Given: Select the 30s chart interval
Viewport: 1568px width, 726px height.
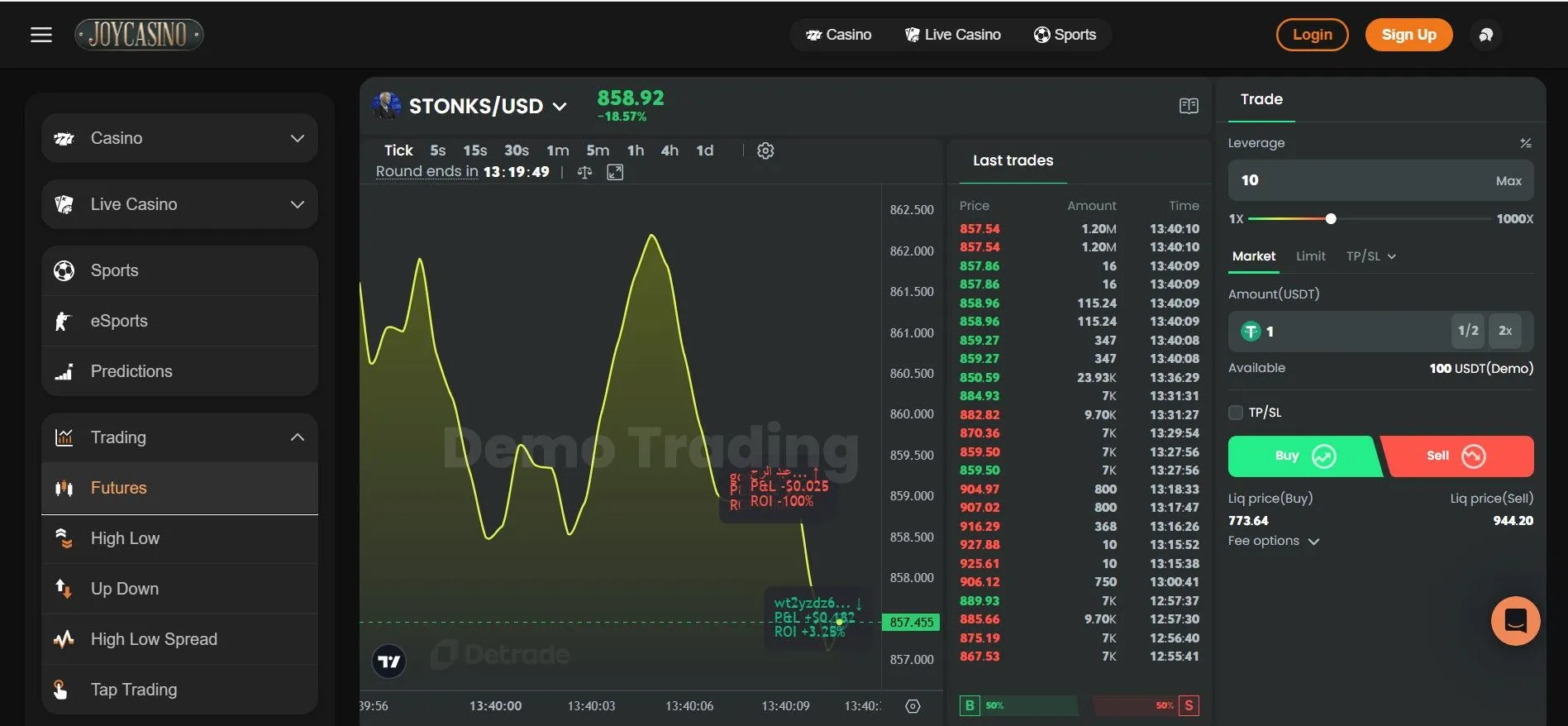Looking at the screenshot, I should point(517,150).
